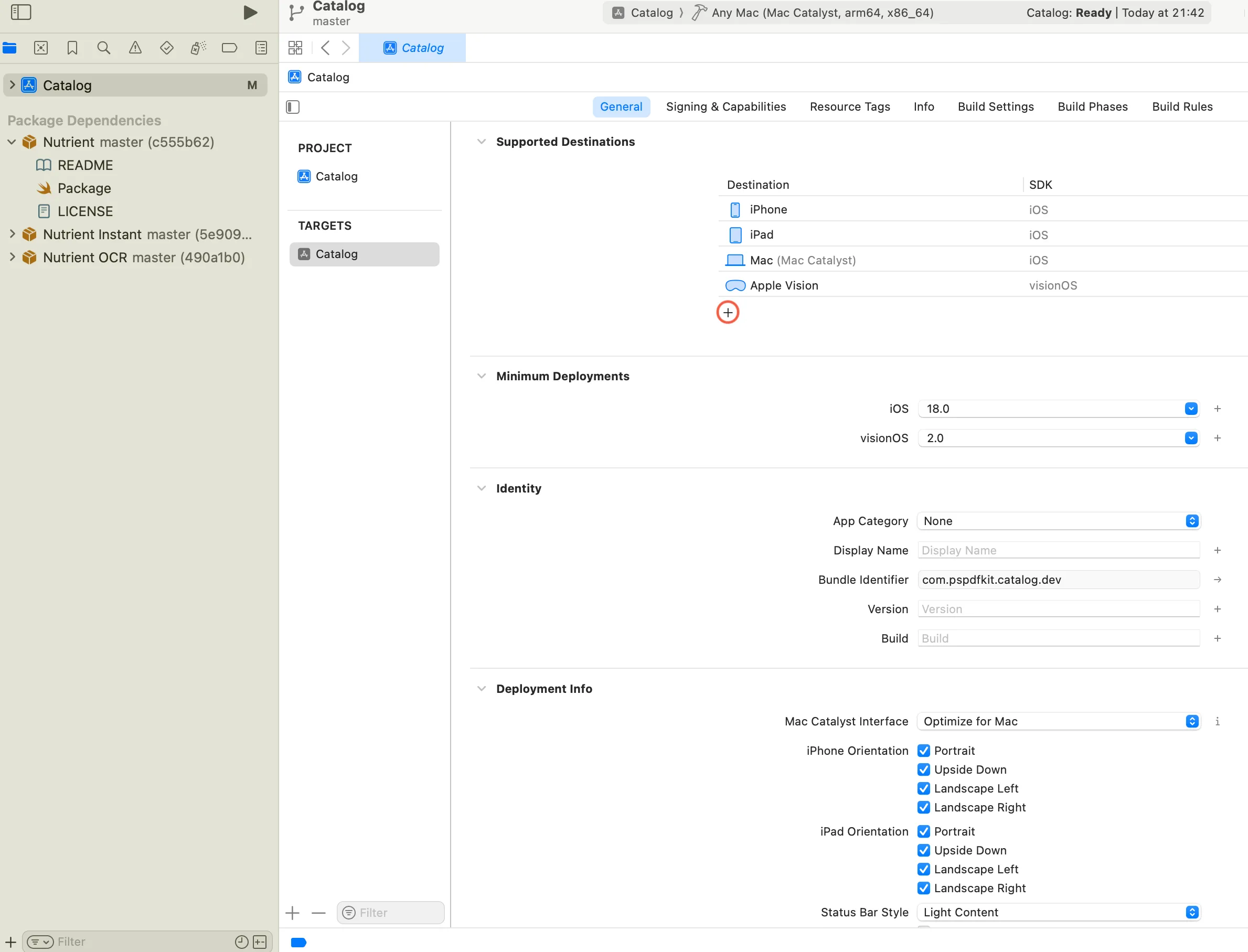Screen dimensions: 1248x952
Task: Open the Bookmark navigator
Action: (72, 48)
